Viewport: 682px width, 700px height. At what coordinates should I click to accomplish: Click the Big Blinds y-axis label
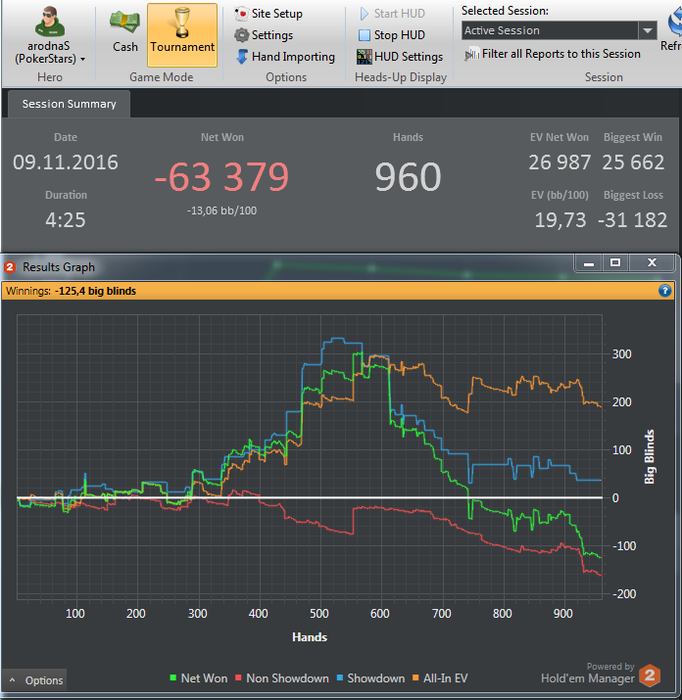click(x=649, y=457)
